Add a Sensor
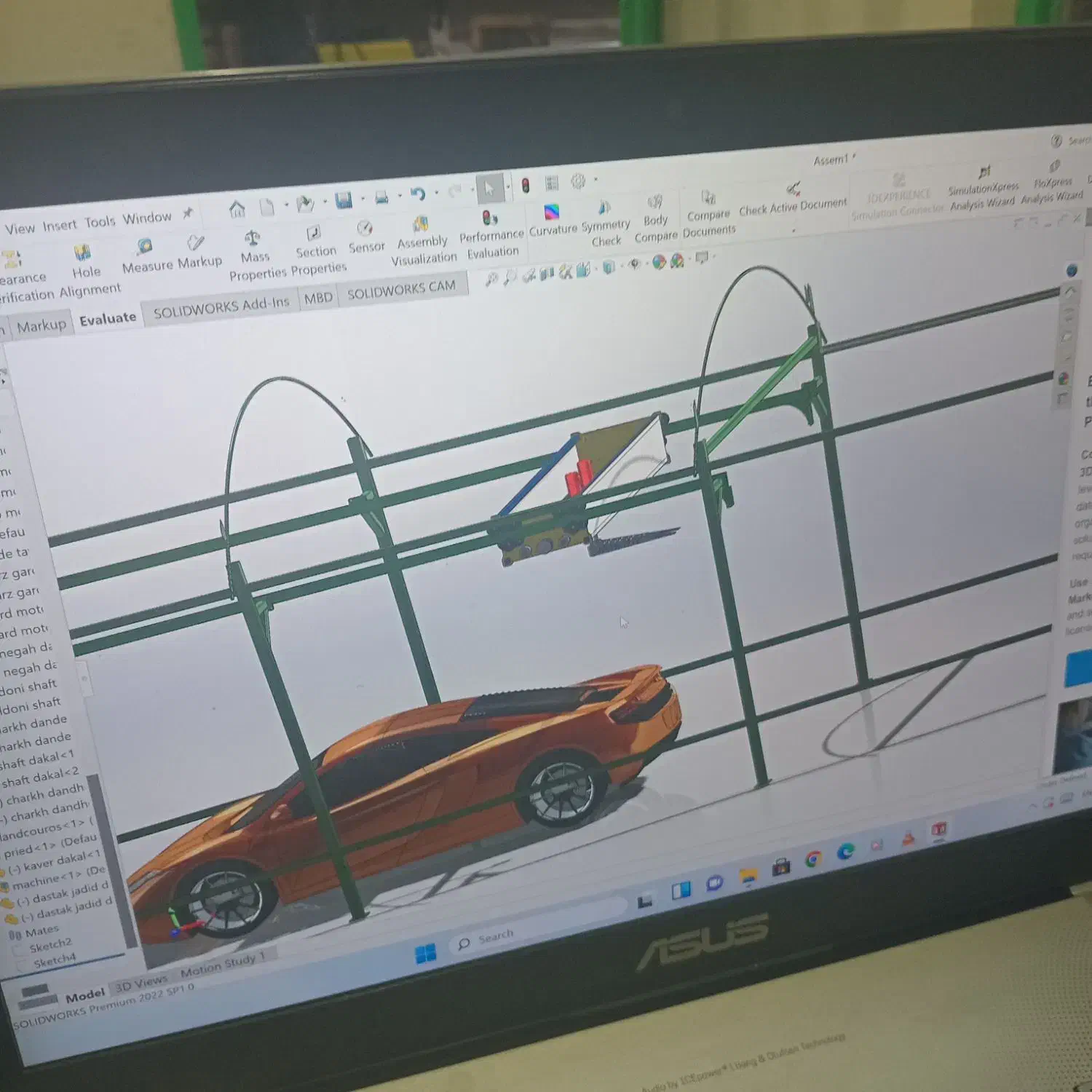The width and height of the screenshot is (1092, 1092). coord(366,238)
